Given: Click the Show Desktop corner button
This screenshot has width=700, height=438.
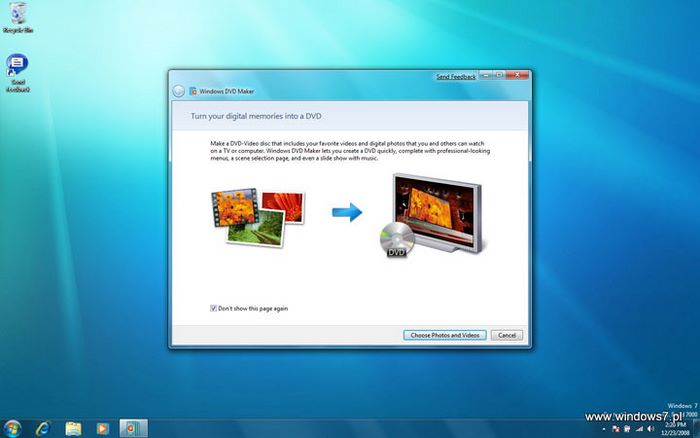Looking at the screenshot, I should click(696, 429).
